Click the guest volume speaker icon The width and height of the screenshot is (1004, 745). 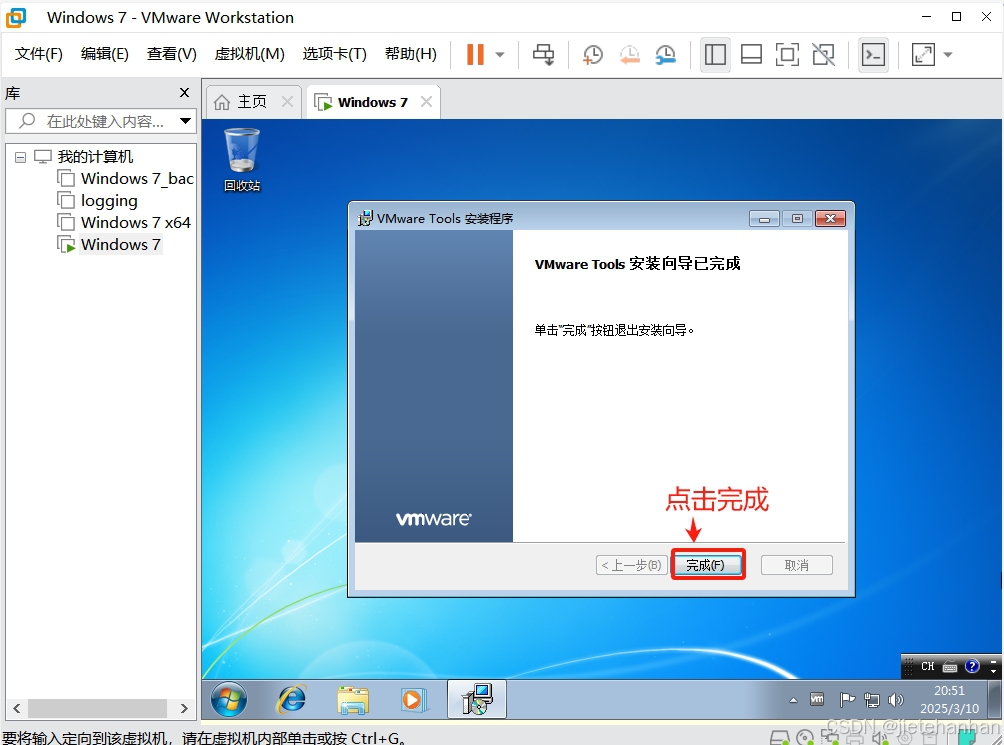click(x=895, y=700)
